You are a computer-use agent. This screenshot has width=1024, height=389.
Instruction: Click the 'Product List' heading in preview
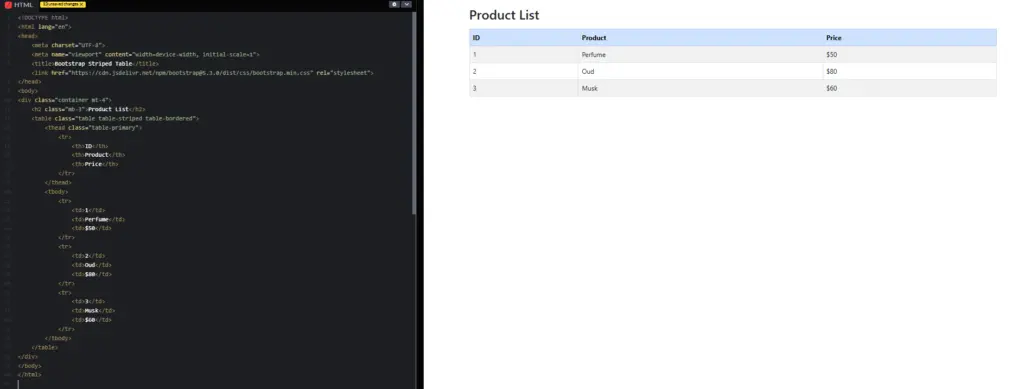(x=504, y=15)
